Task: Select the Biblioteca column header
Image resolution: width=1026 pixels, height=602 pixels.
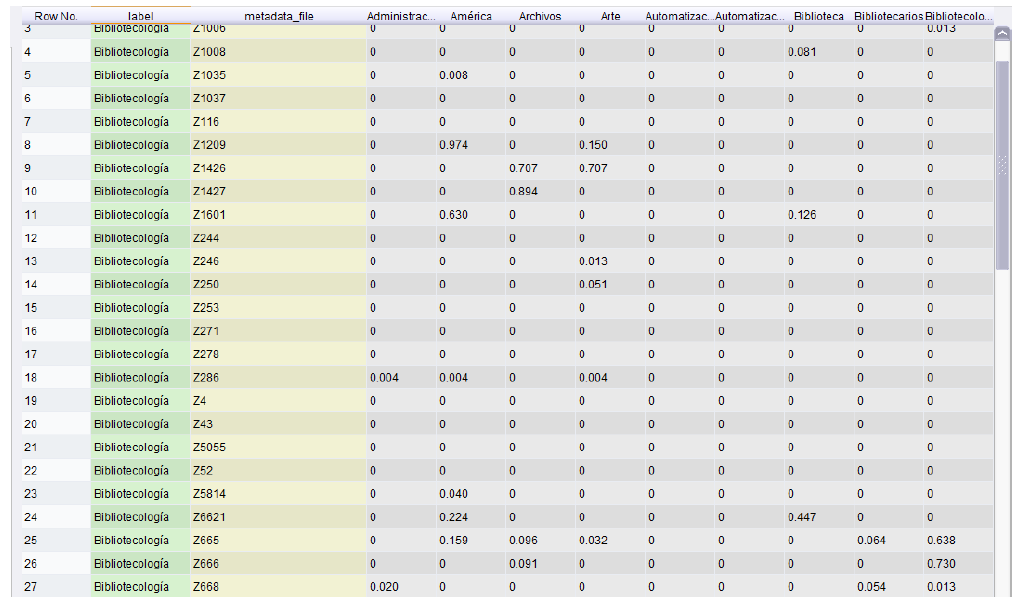Action: (x=818, y=17)
